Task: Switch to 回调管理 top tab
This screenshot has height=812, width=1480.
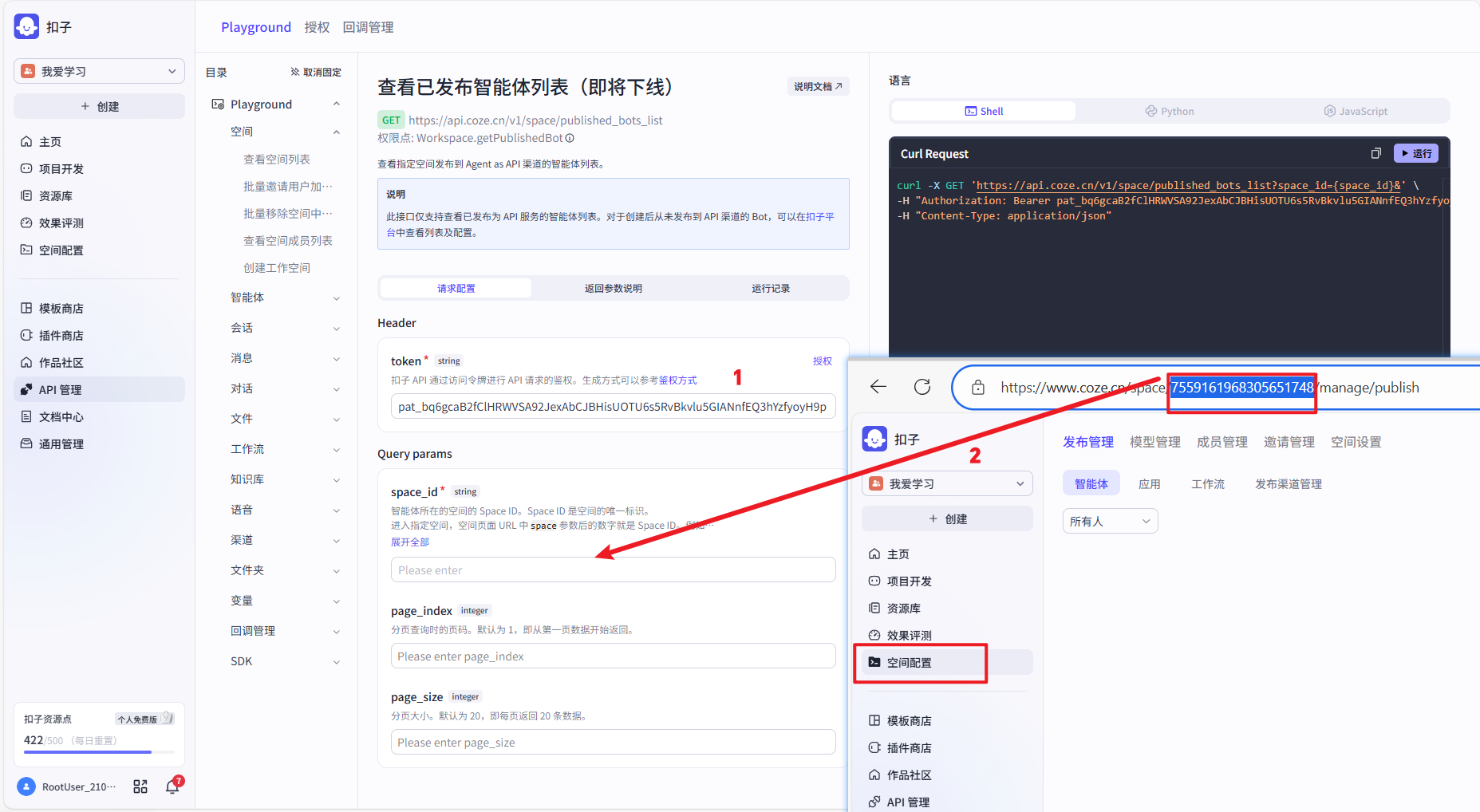Action: coord(368,27)
